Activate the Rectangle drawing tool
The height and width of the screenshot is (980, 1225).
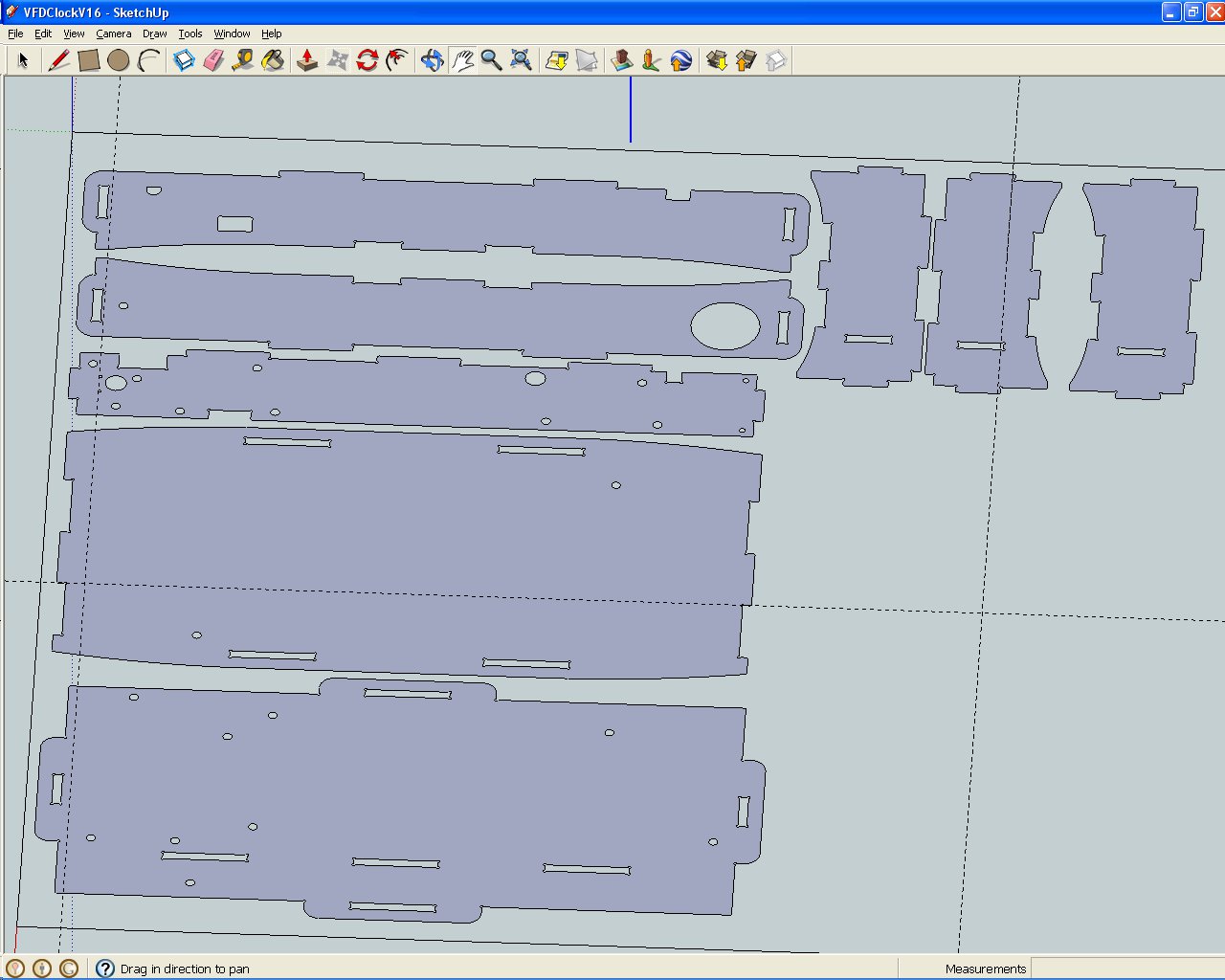tap(89, 60)
